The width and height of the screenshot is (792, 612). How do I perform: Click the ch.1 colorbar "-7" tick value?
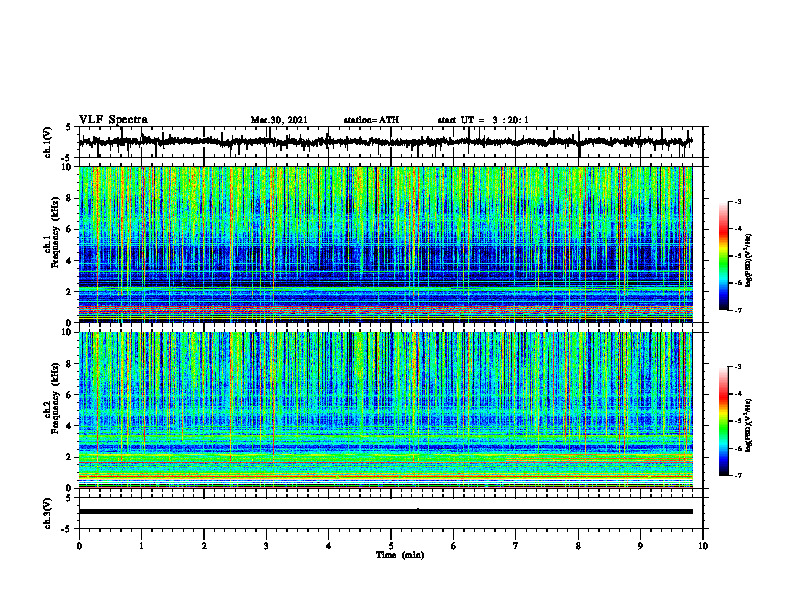click(738, 310)
